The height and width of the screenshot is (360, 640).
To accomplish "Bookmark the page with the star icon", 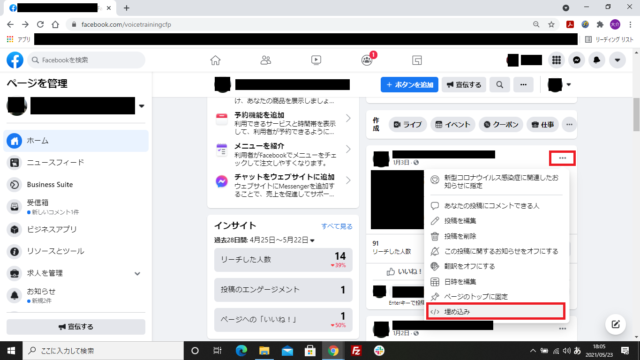I will (x=551, y=24).
